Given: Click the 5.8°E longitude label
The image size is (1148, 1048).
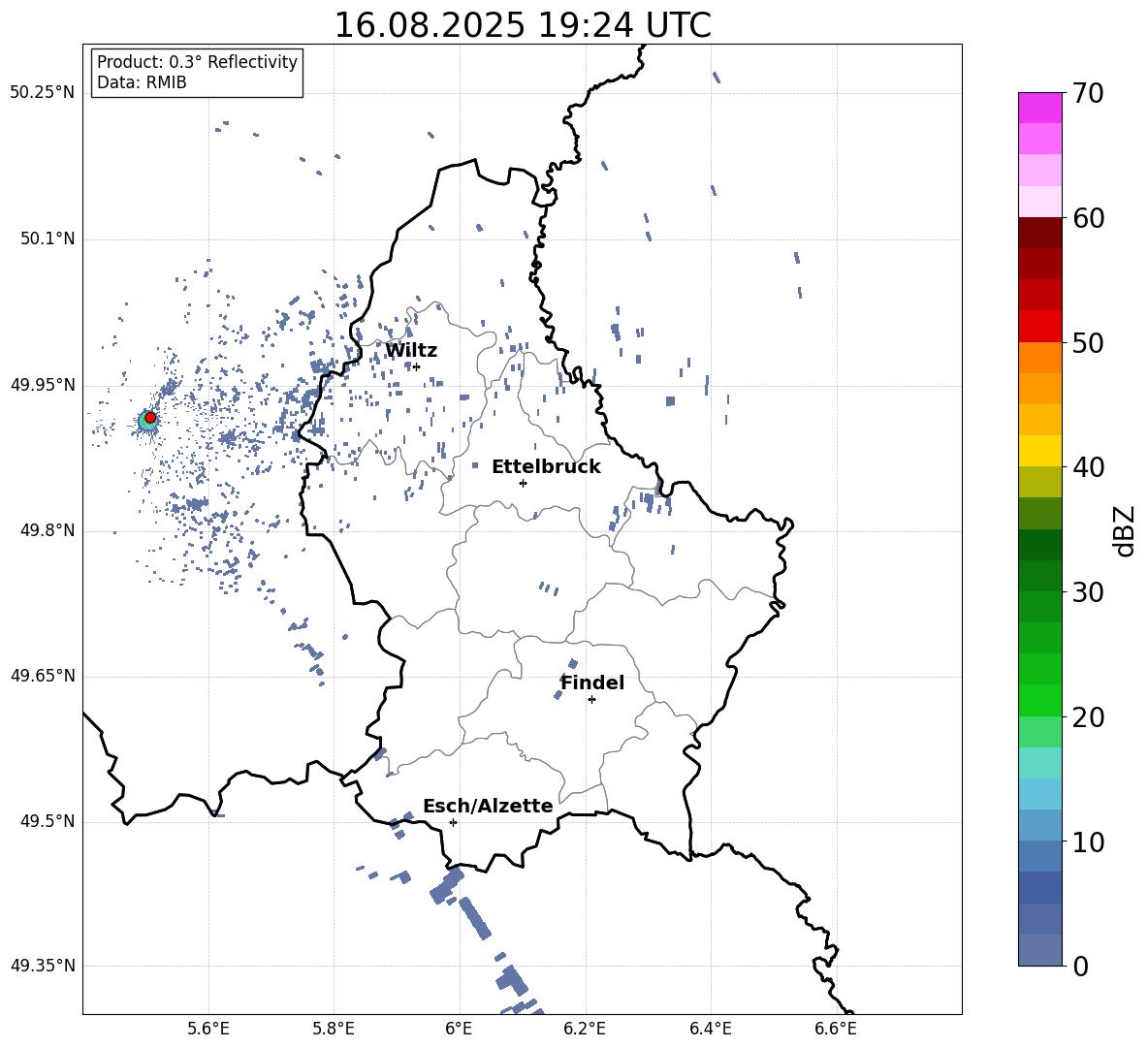Looking at the screenshot, I should 334,1029.
